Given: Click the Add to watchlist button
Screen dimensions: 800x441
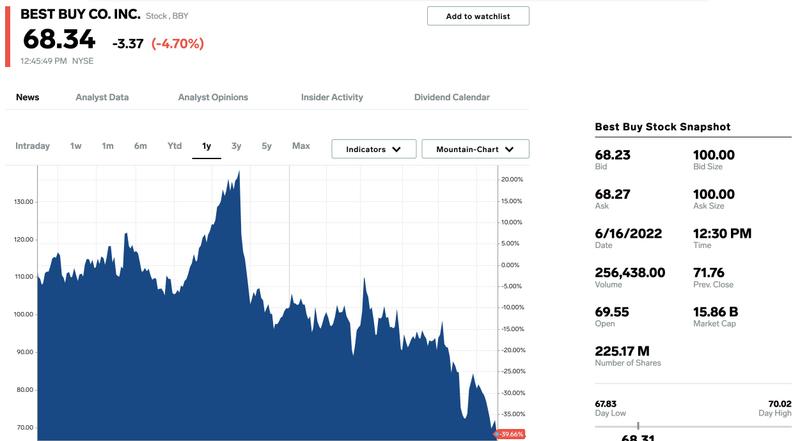Looking at the screenshot, I should (x=478, y=16).
